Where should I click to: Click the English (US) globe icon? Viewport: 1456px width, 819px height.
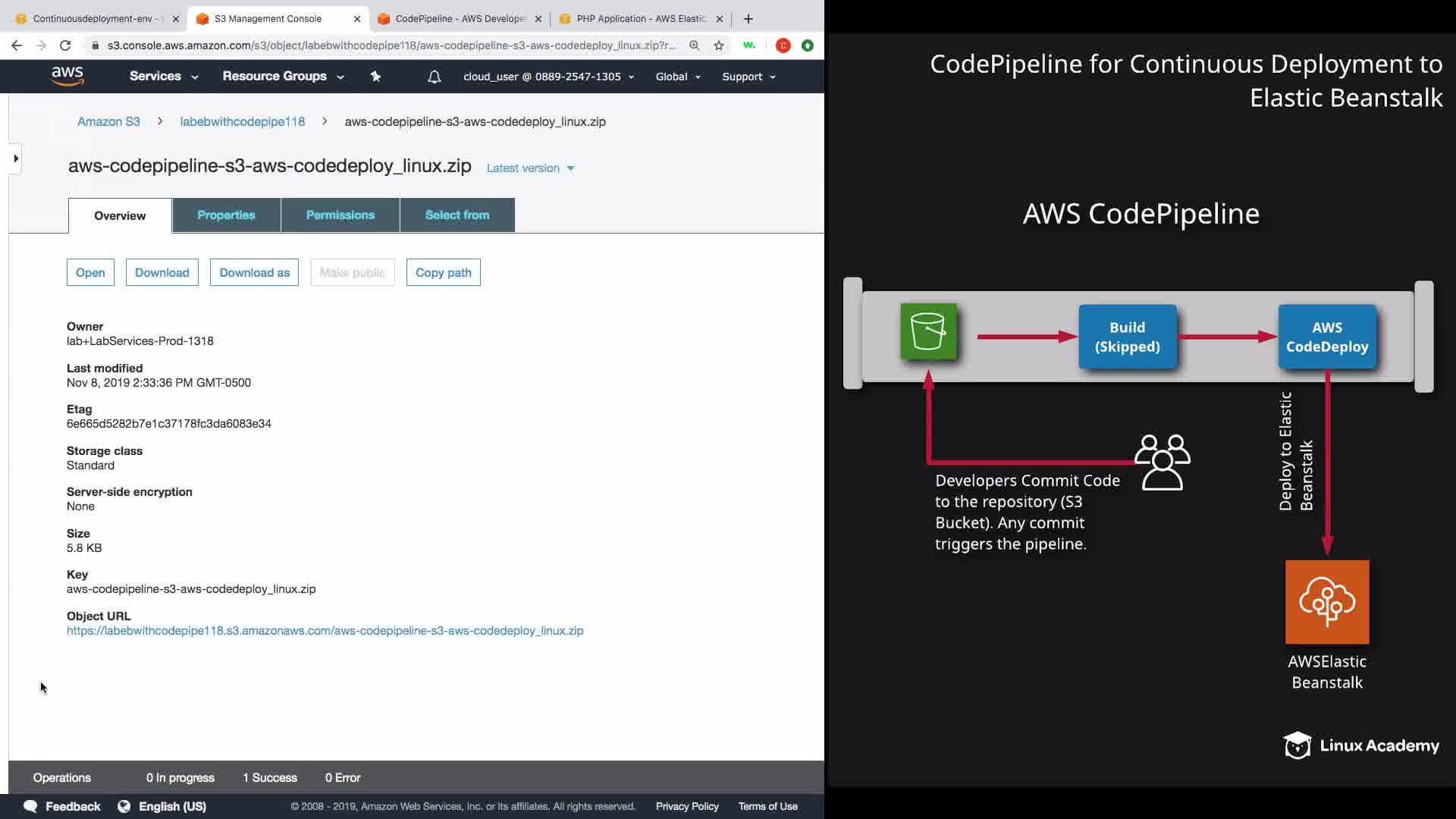point(124,806)
